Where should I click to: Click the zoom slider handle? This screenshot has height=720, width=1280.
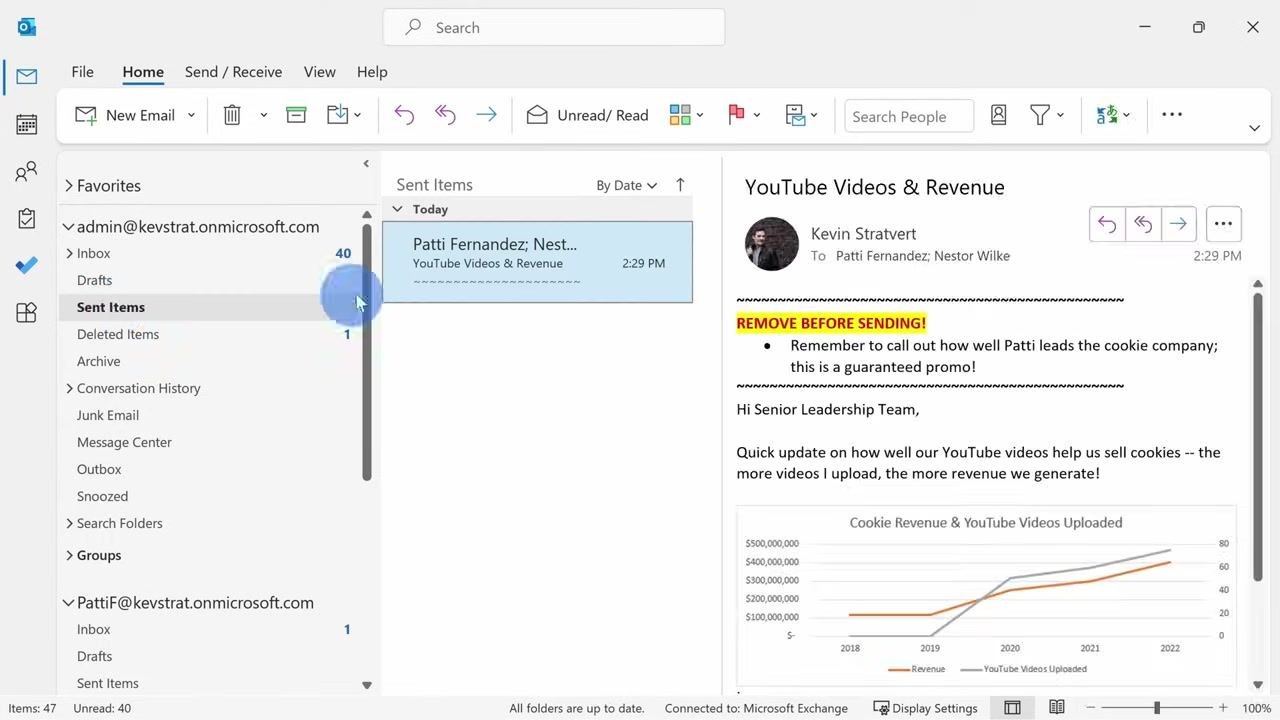(1157, 708)
